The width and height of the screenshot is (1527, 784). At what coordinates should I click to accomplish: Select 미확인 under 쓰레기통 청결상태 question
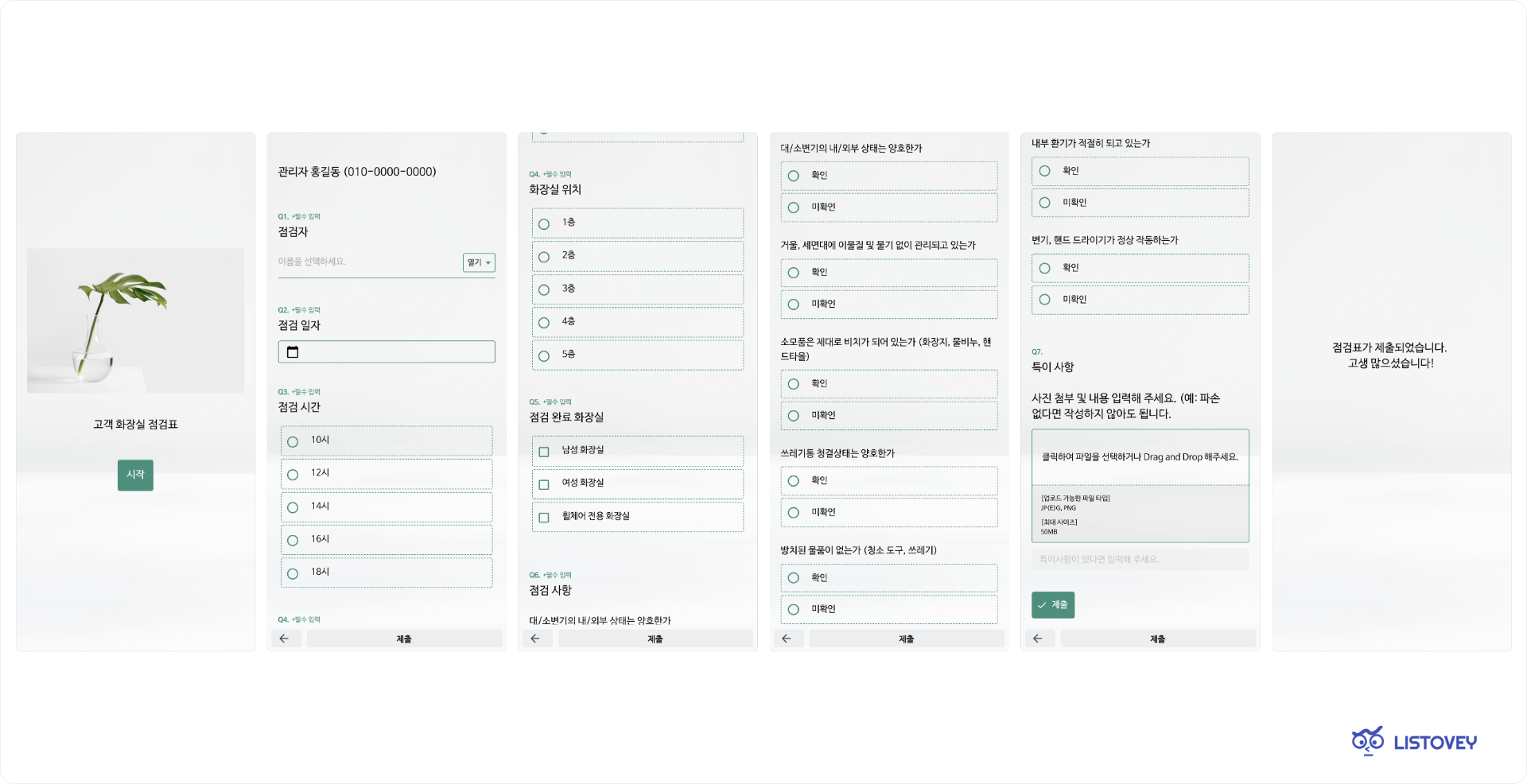793,513
